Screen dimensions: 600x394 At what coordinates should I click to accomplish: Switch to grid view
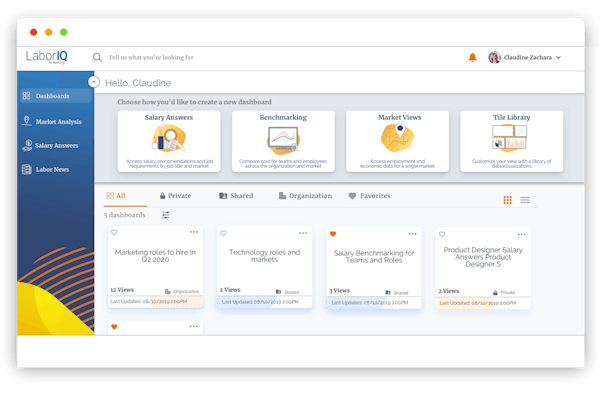tap(507, 200)
